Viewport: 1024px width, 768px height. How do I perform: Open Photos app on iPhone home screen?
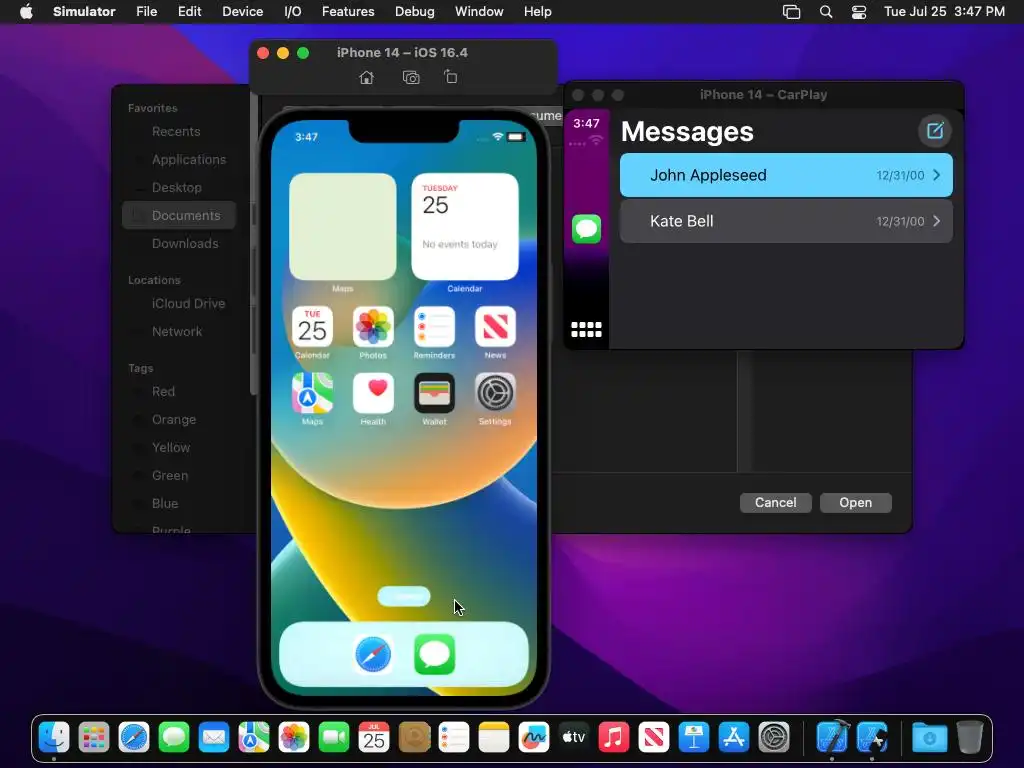(373, 327)
